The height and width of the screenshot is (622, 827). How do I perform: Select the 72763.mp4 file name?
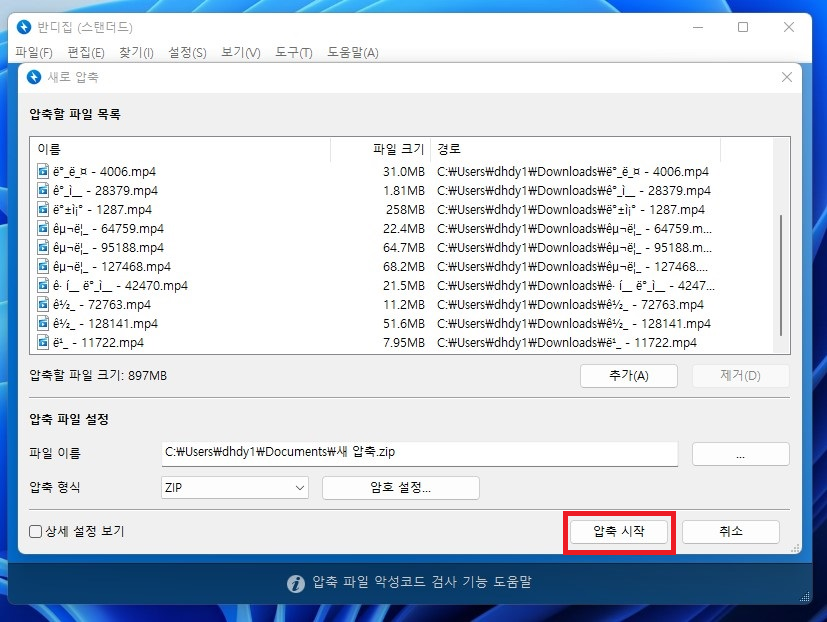102,304
